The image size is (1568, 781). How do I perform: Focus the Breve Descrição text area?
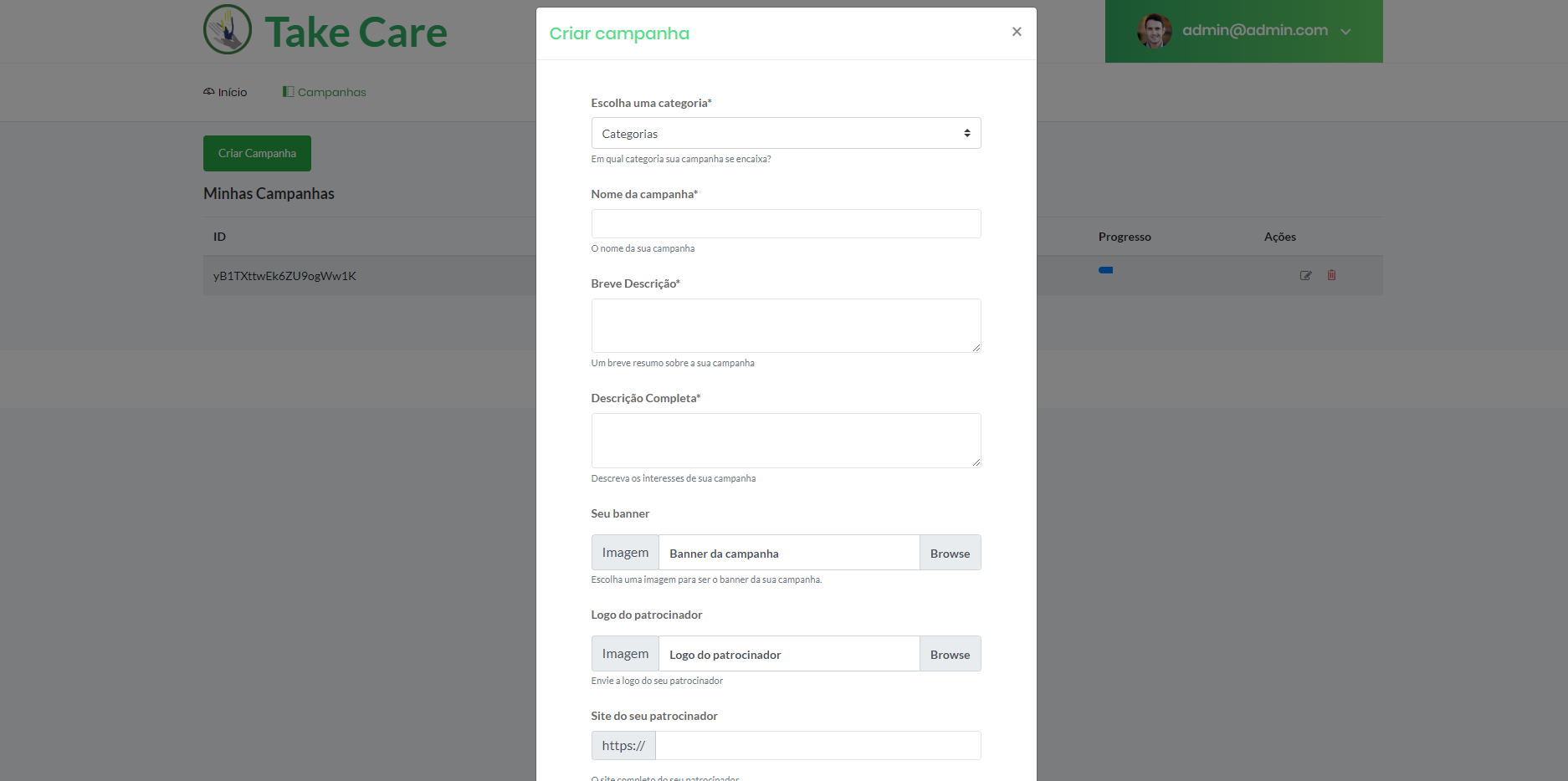[786, 325]
